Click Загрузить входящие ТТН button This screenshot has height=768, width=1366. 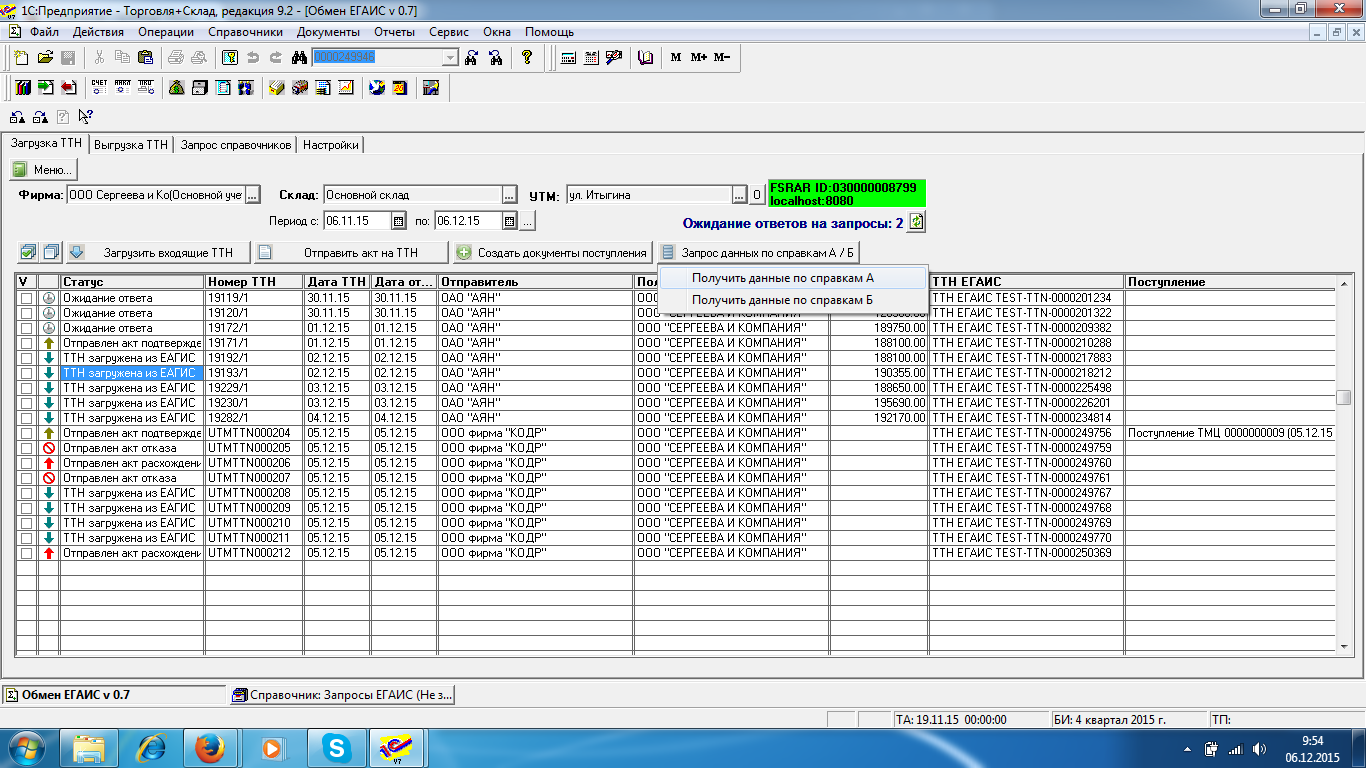[157, 253]
